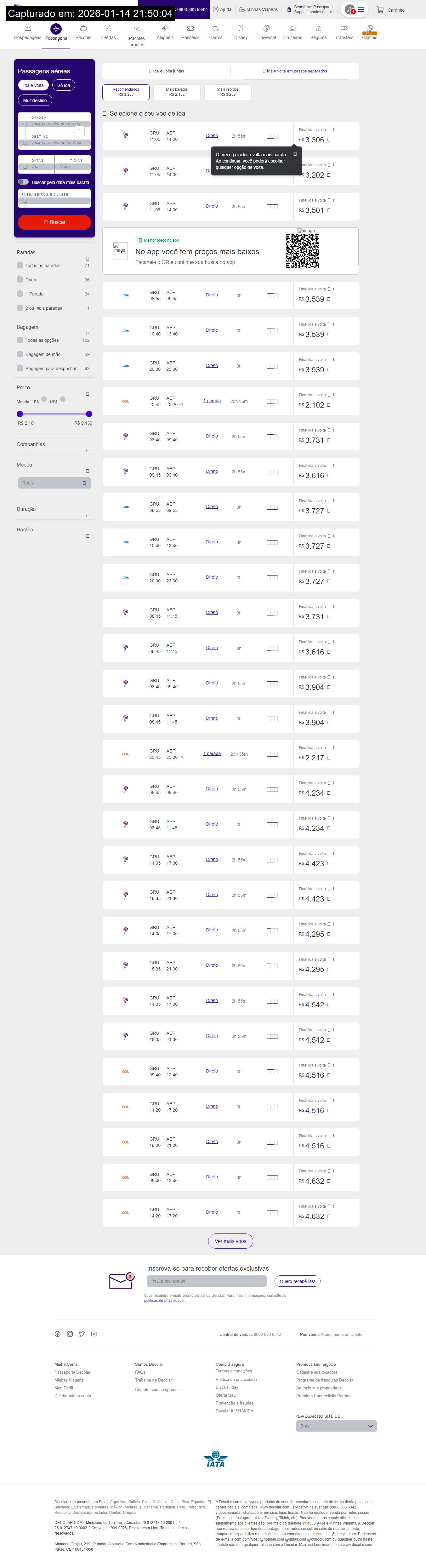This screenshot has width=426, height=1568.
Task: Open the Universal globe icon
Action: (x=267, y=29)
